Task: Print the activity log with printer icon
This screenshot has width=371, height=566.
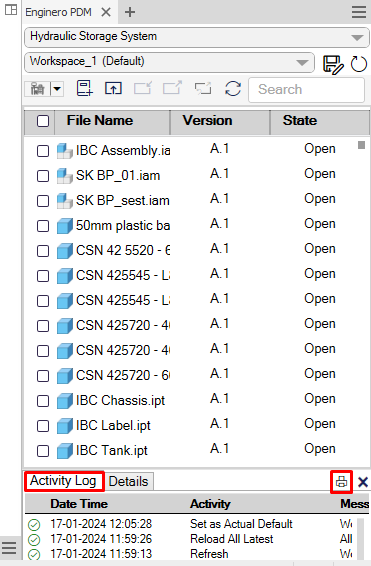Action: (341, 482)
